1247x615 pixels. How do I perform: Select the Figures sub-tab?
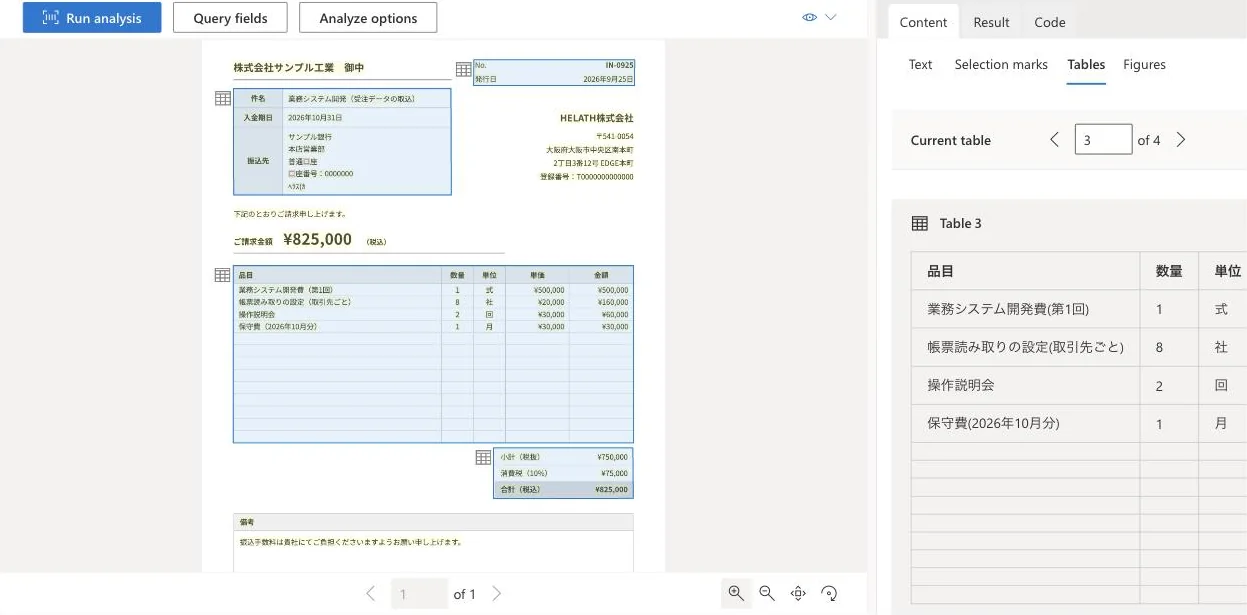[1144, 64]
